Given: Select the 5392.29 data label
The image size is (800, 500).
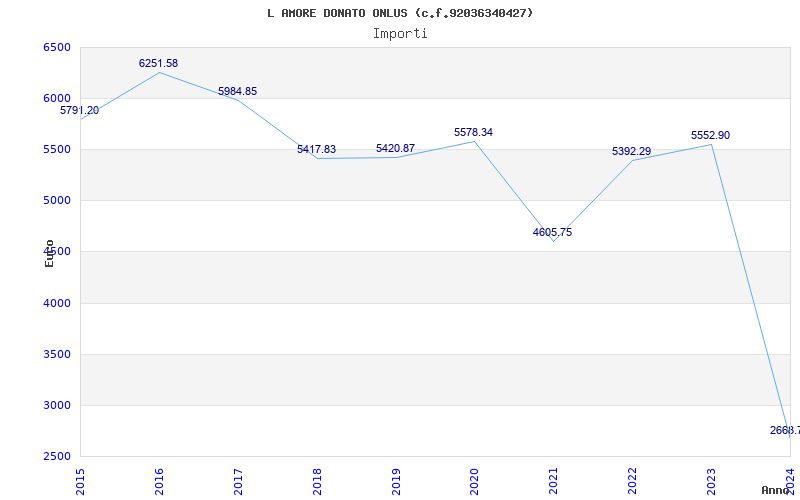Looking at the screenshot, I should point(631,152).
